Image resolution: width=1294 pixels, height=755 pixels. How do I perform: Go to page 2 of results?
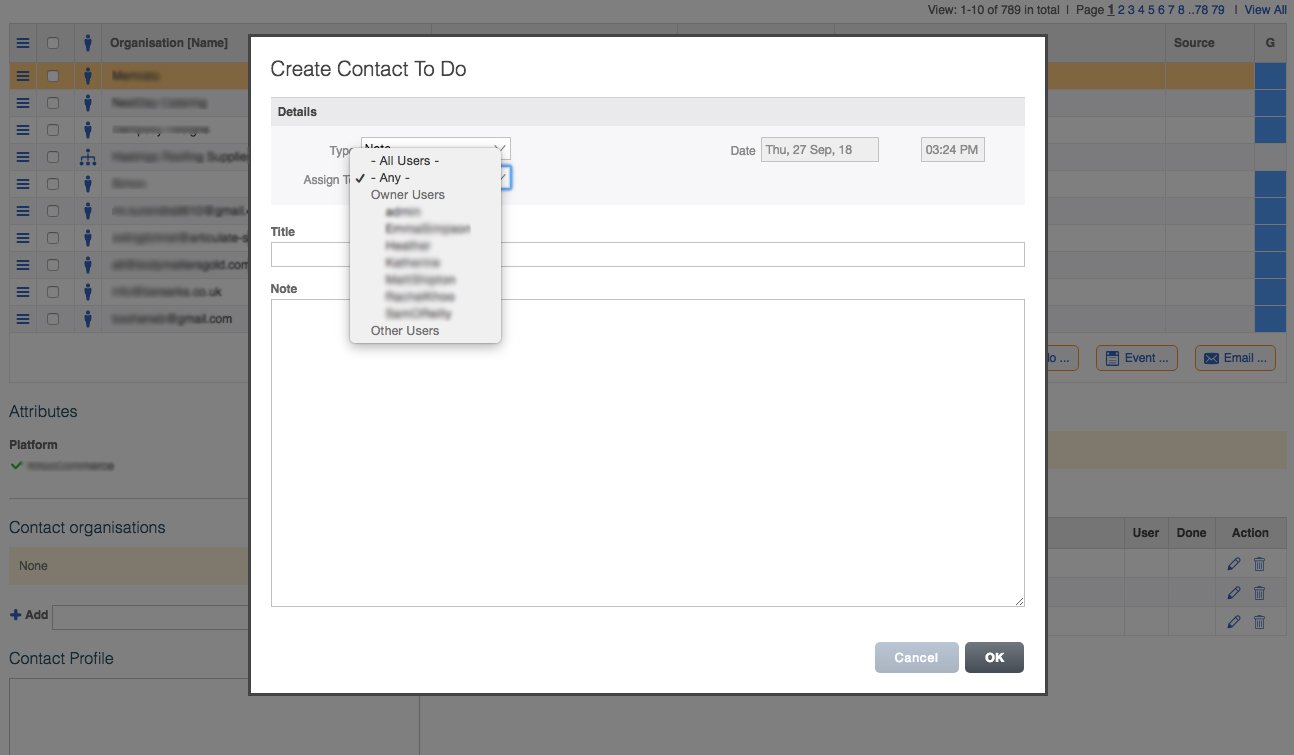1121,10
